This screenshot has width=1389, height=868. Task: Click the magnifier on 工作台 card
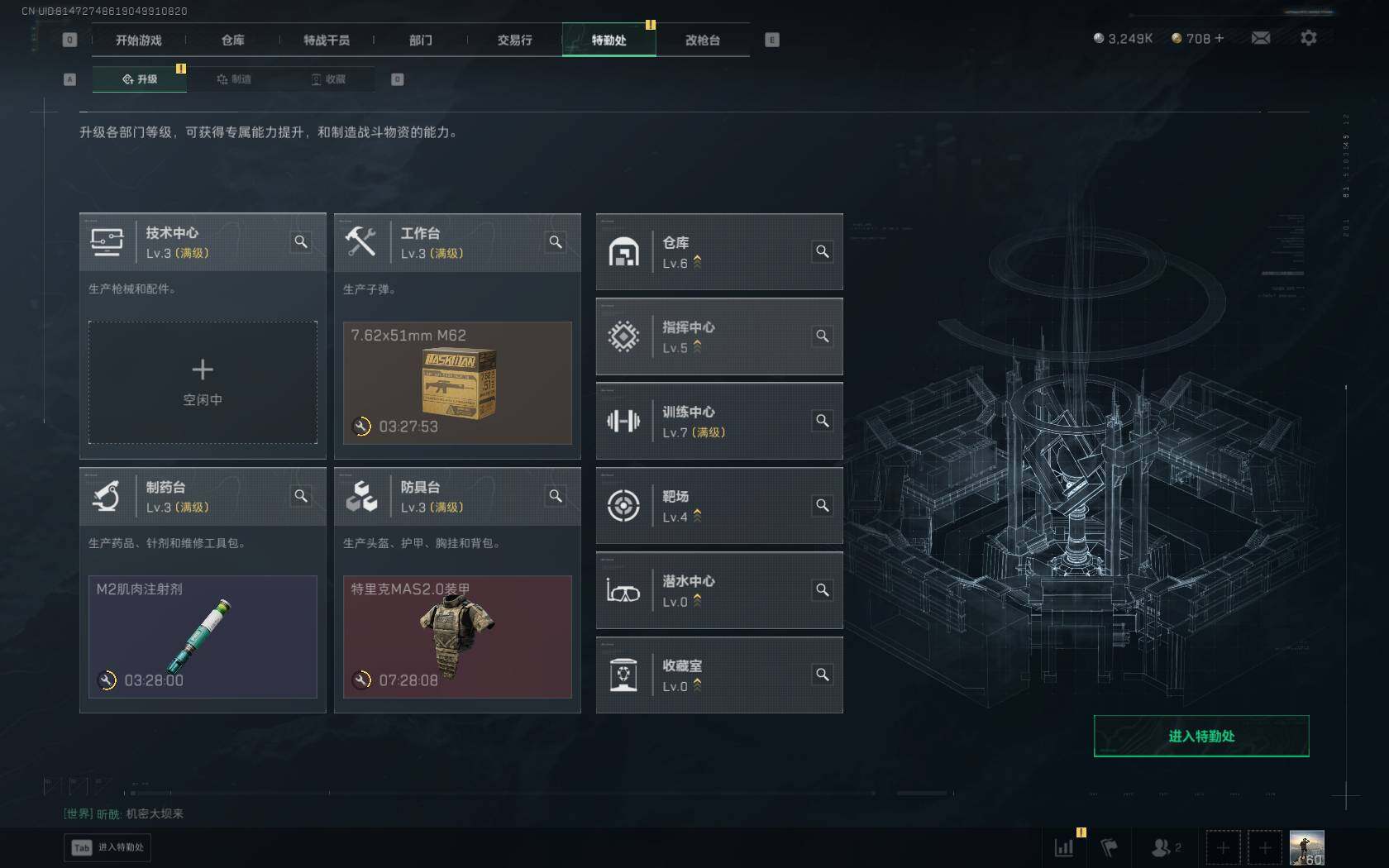pos(556,241)
